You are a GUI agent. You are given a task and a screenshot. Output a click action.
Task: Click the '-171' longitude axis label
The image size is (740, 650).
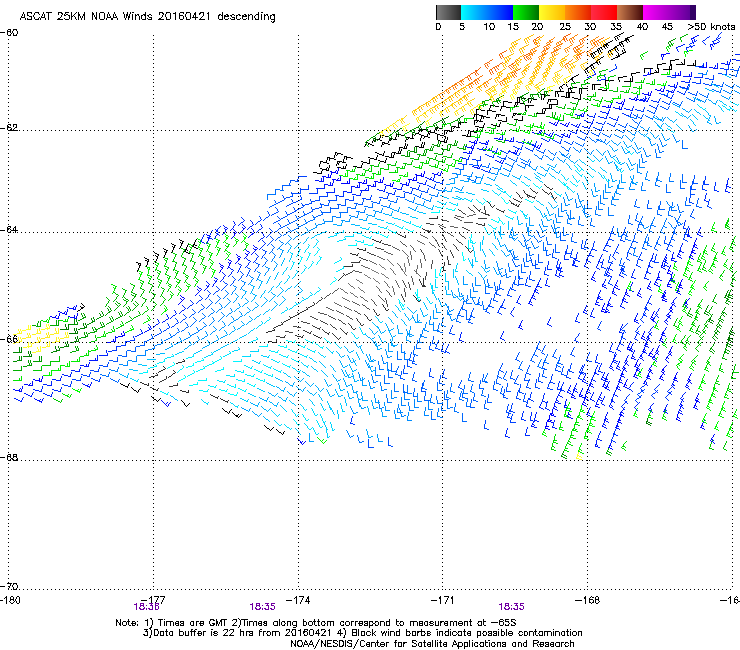point(443,600)
